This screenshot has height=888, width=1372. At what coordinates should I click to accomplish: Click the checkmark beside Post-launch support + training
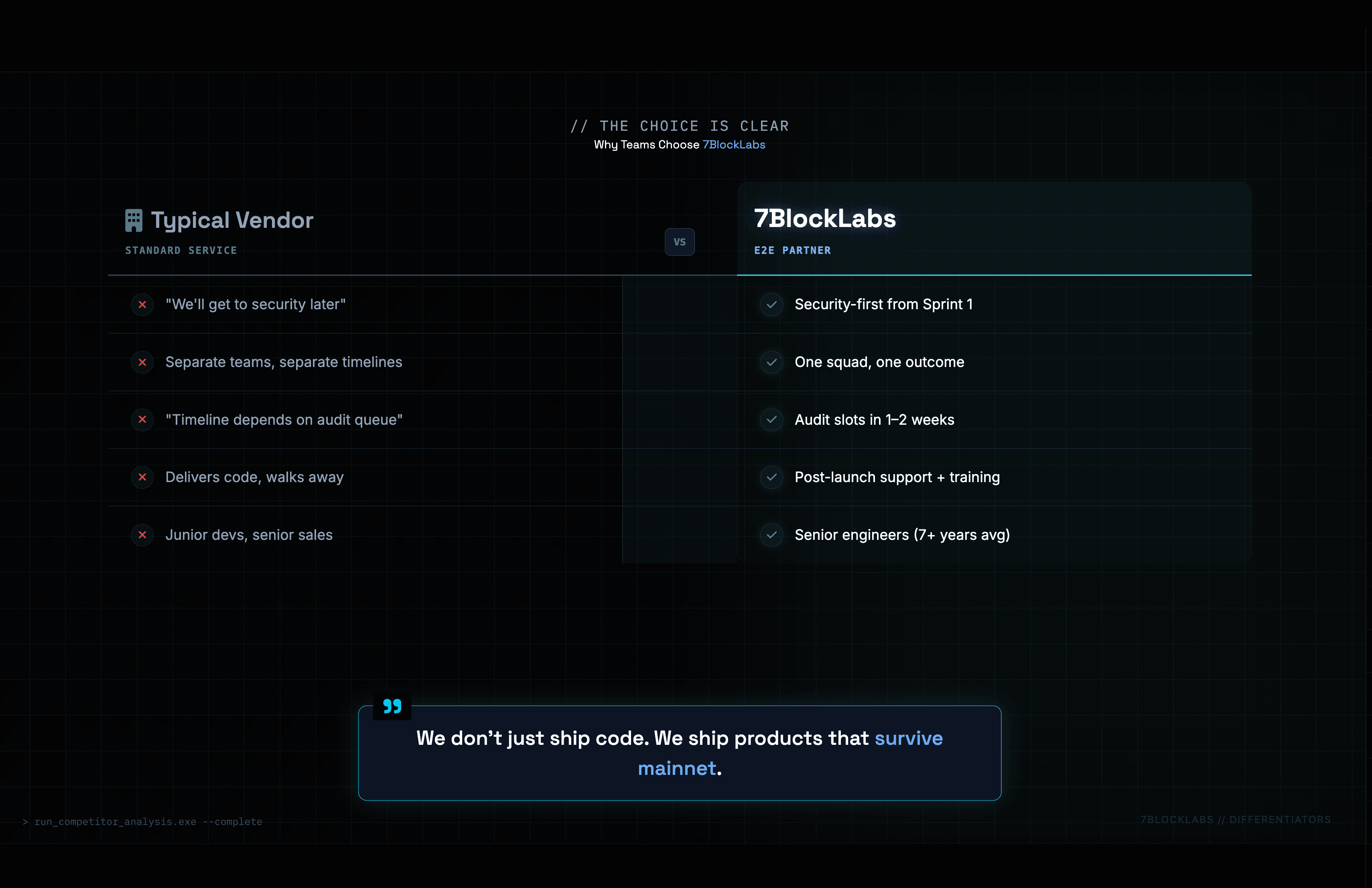point(771,477)
